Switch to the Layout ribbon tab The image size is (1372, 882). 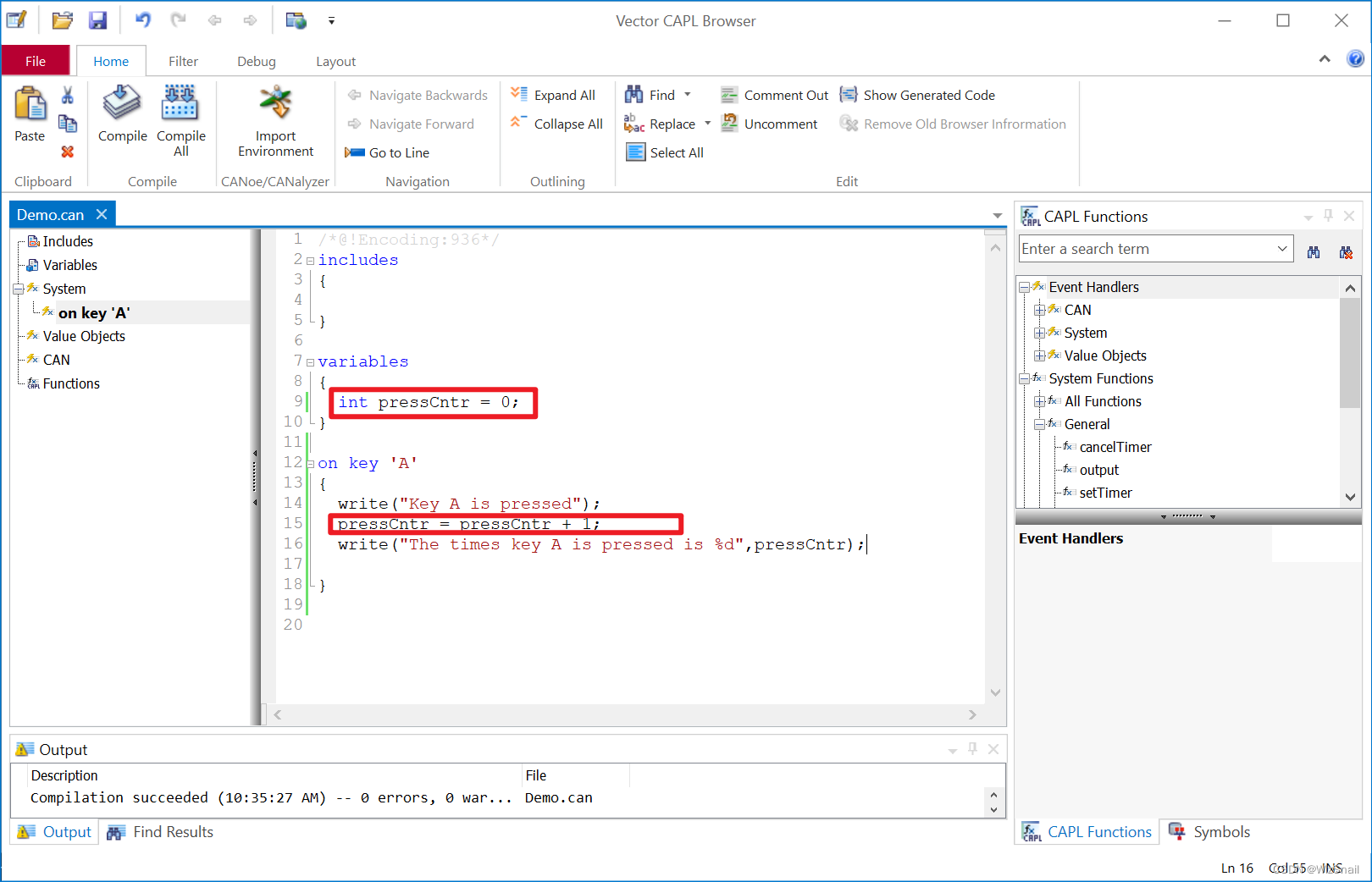[x=335, y=61]
